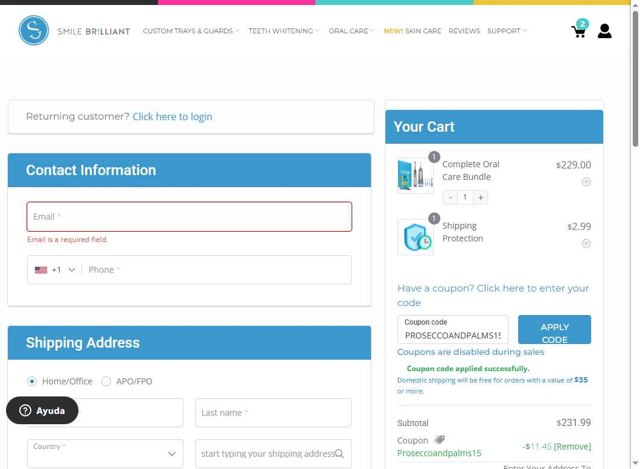Select the Home/Office radio button
The image size is (640, 469).
pos(31,381)
